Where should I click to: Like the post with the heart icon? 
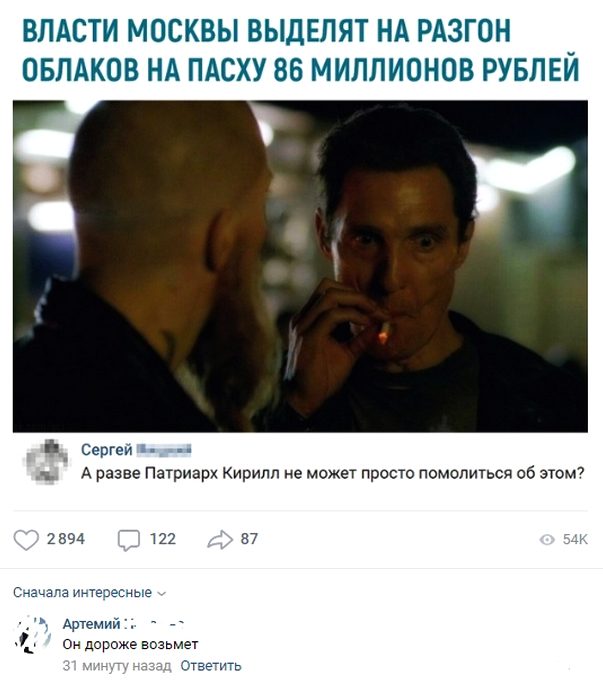pyautogui.click(x=26, y=540)
